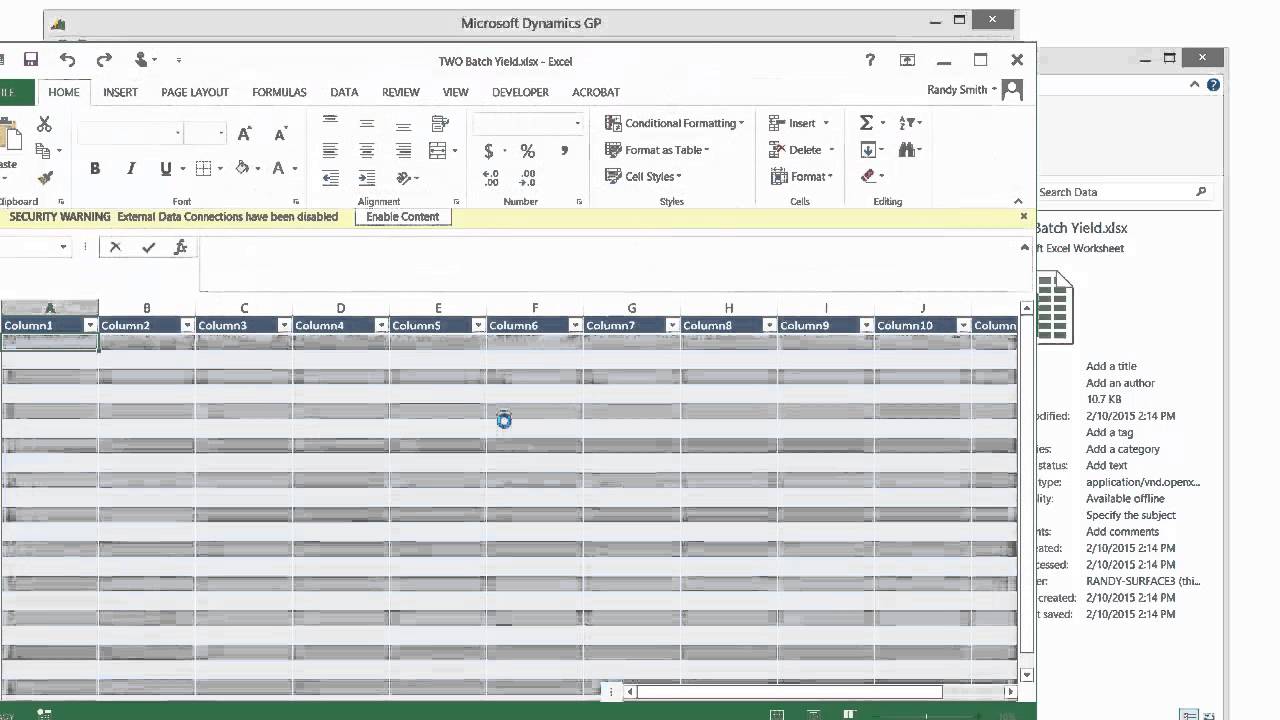This screenshot has width=1280, height=720.
Task: Redo the action in quick access toolbar
Action: 103,60
